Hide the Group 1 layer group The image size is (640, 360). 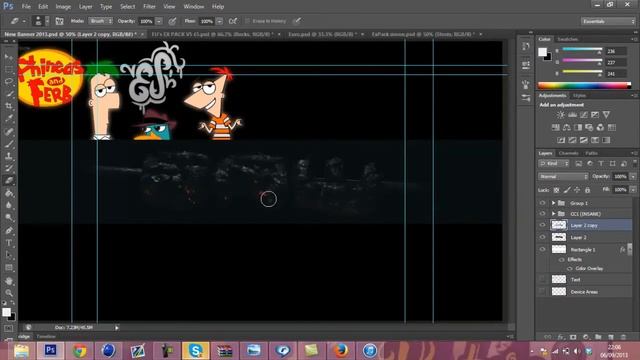point(542,203)
